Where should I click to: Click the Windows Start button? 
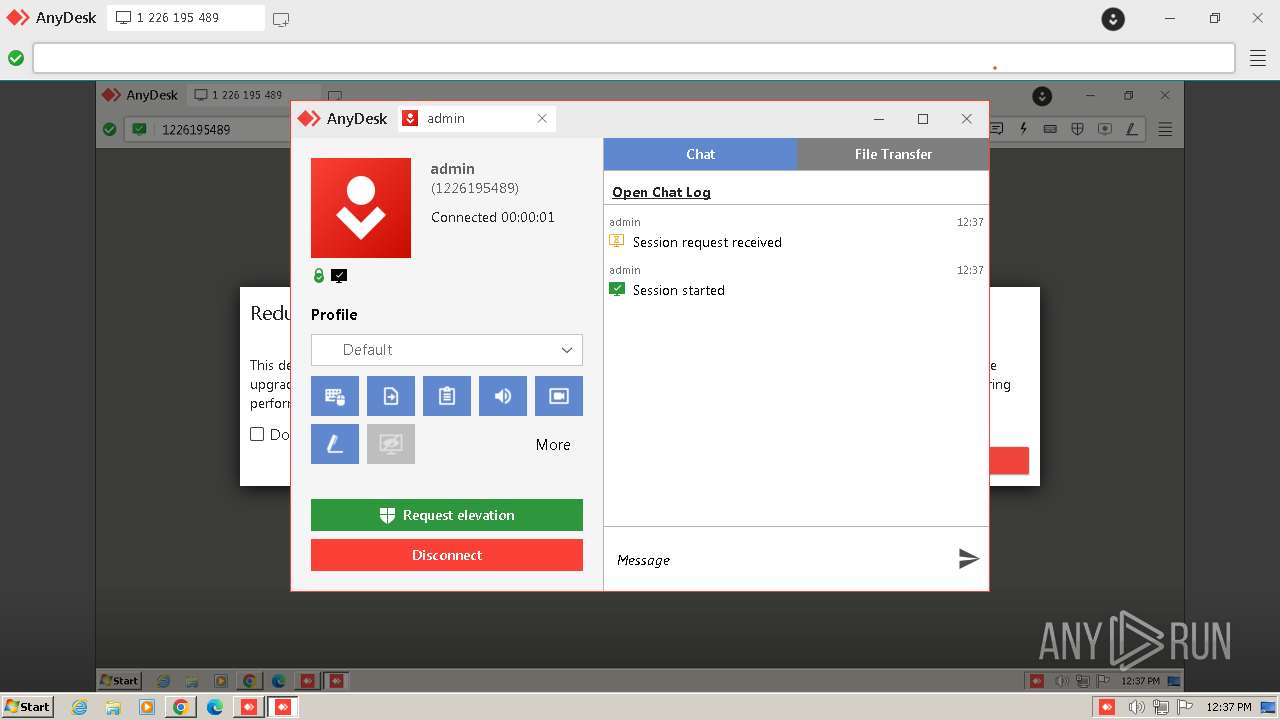28,707
